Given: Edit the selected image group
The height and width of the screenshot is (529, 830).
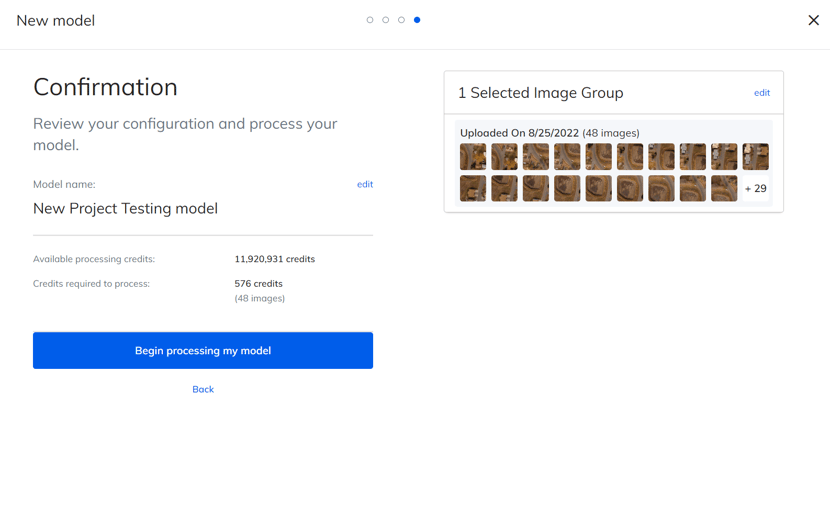Looking at the screenshot, I should coord(761,93).
